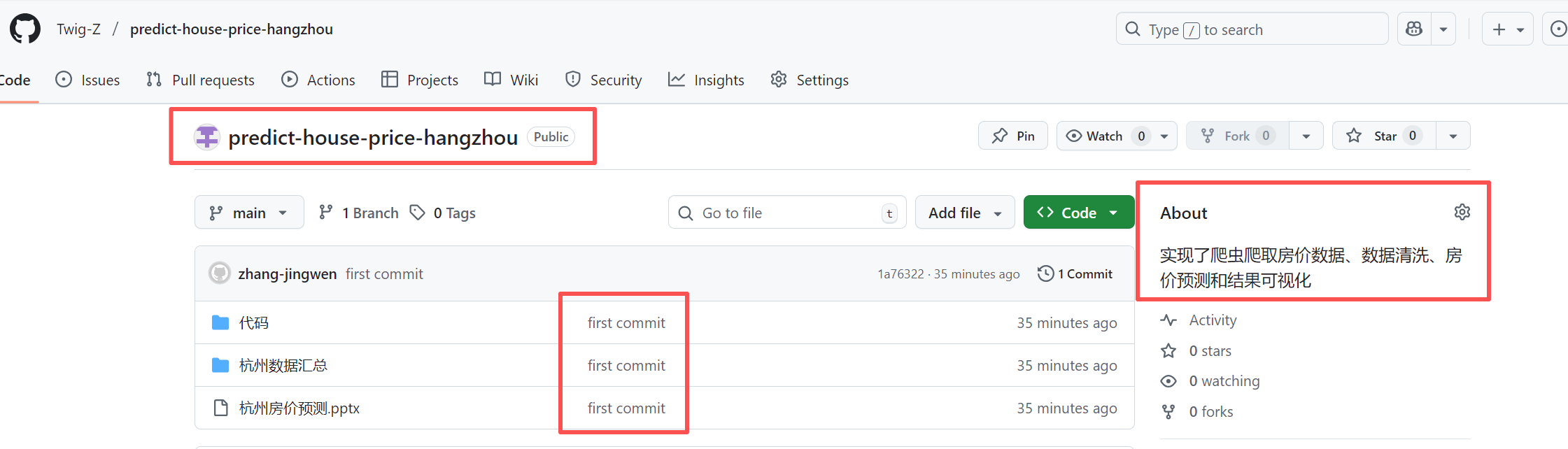Open predict-house-price-hangzhou breadcrumb link

232,29
